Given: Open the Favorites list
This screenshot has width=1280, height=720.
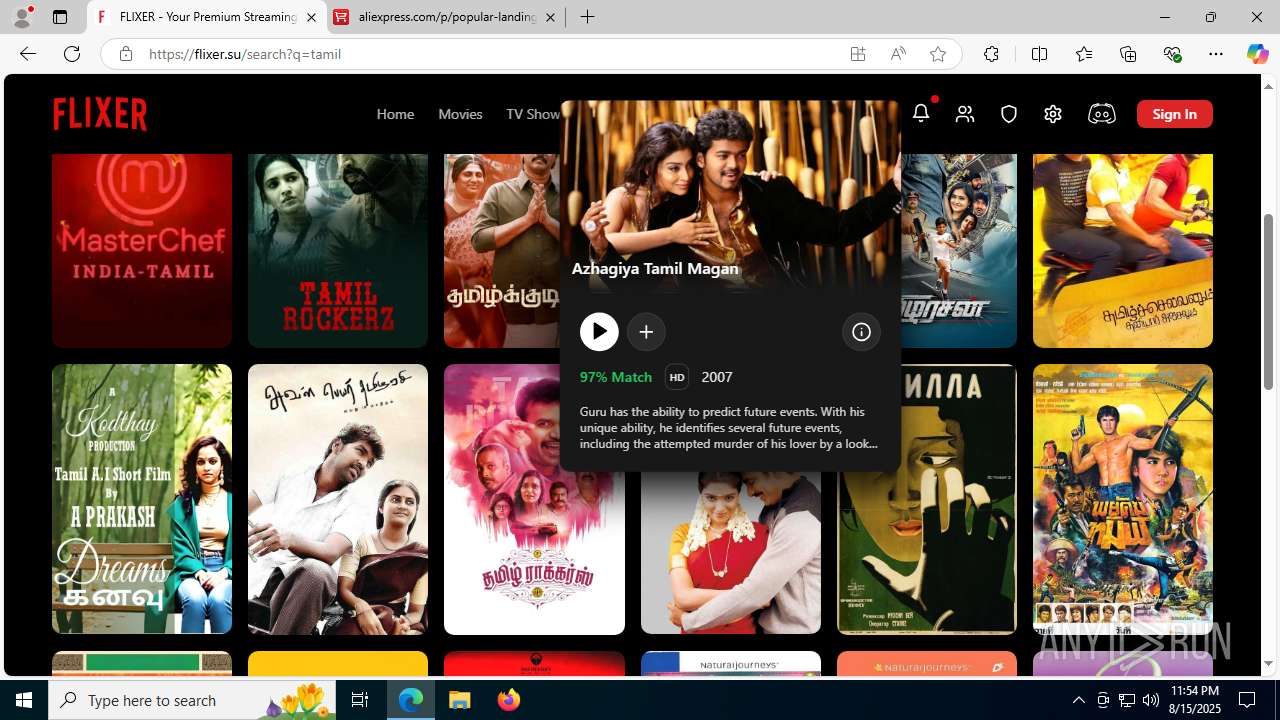Looking at the screenshot, I should point(1084,54).
